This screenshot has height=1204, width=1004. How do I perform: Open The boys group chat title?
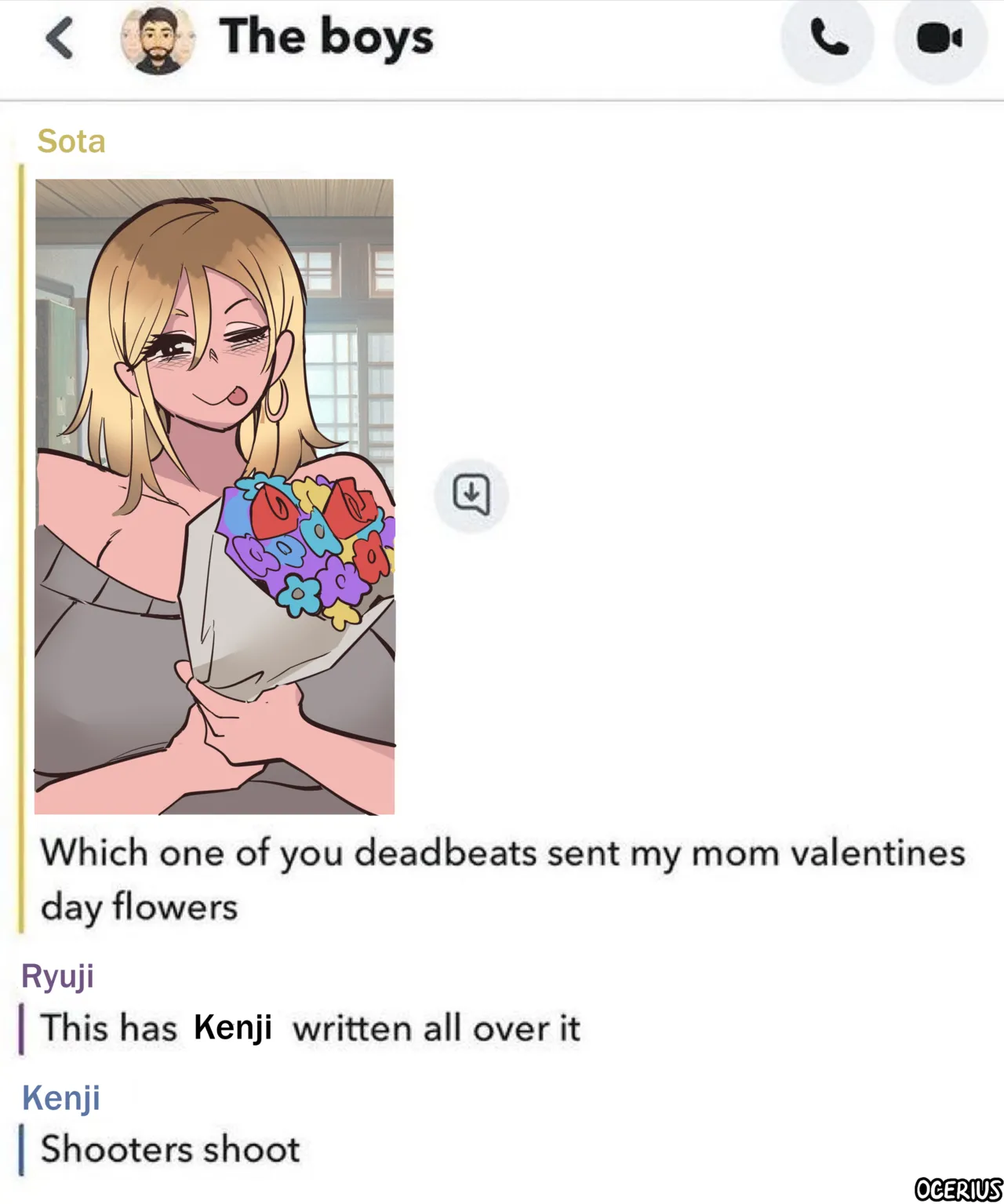(x=326, y=37)
